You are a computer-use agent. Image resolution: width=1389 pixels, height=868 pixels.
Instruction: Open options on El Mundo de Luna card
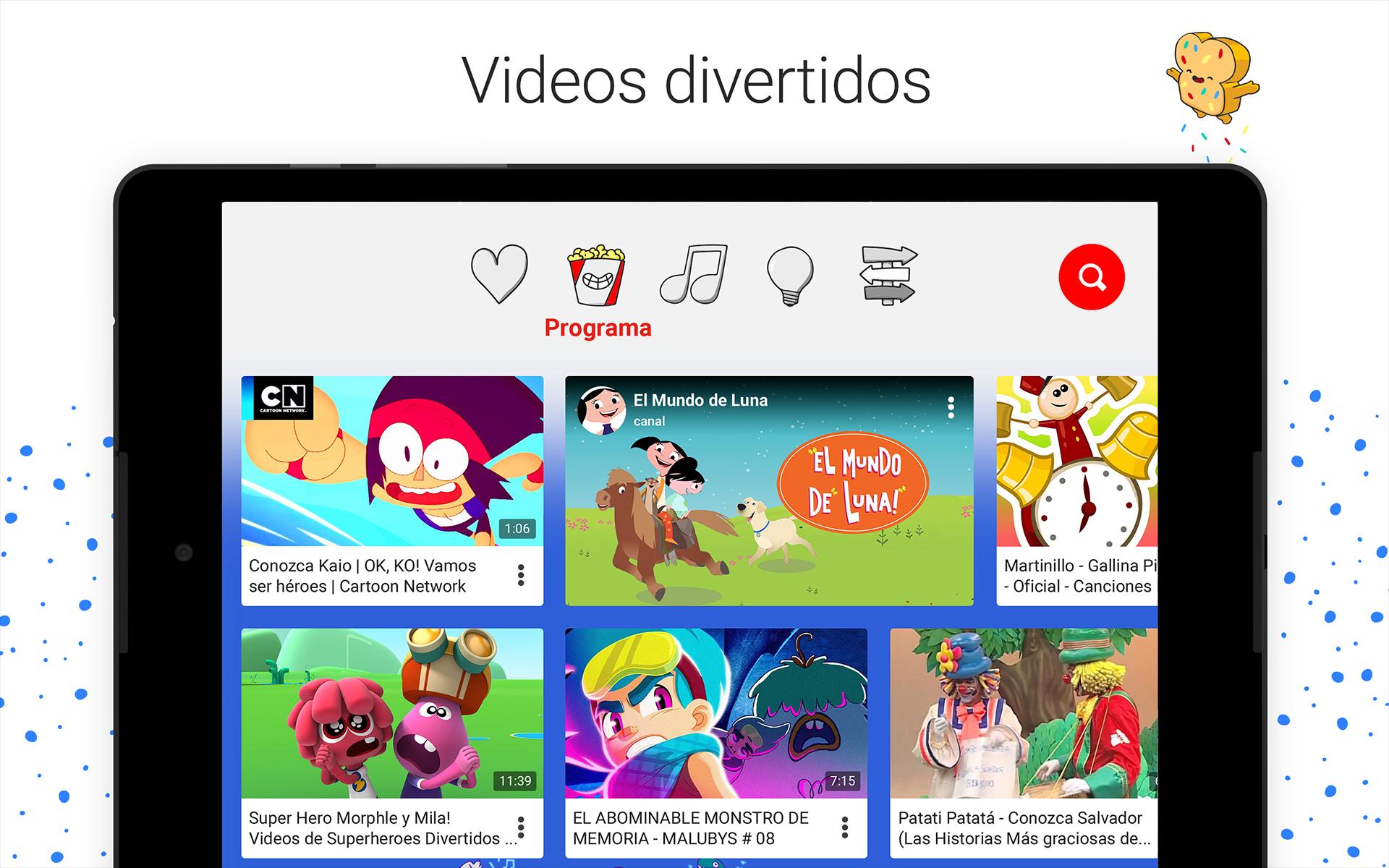[x=951, y=407]
